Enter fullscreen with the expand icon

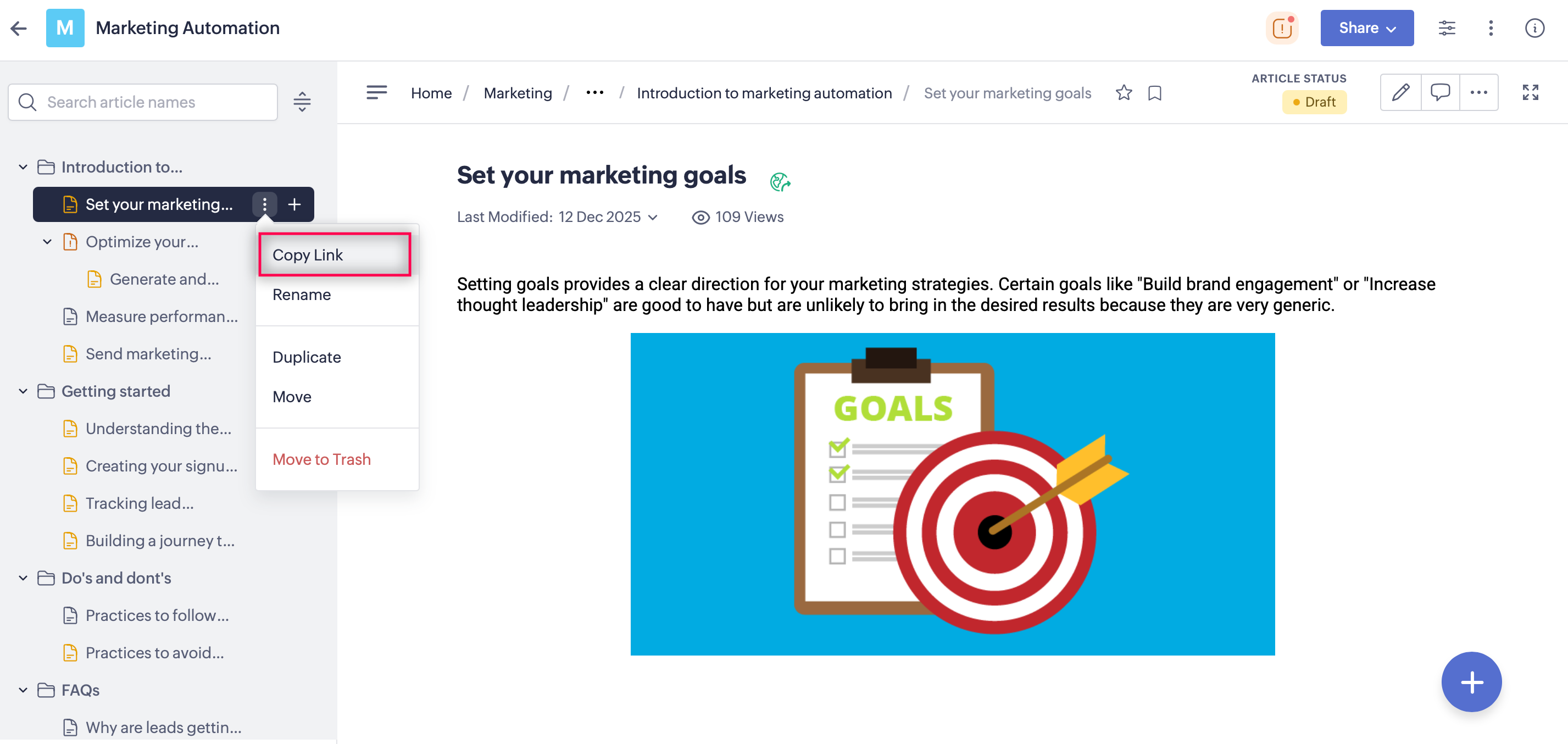tap(1530, 92)
